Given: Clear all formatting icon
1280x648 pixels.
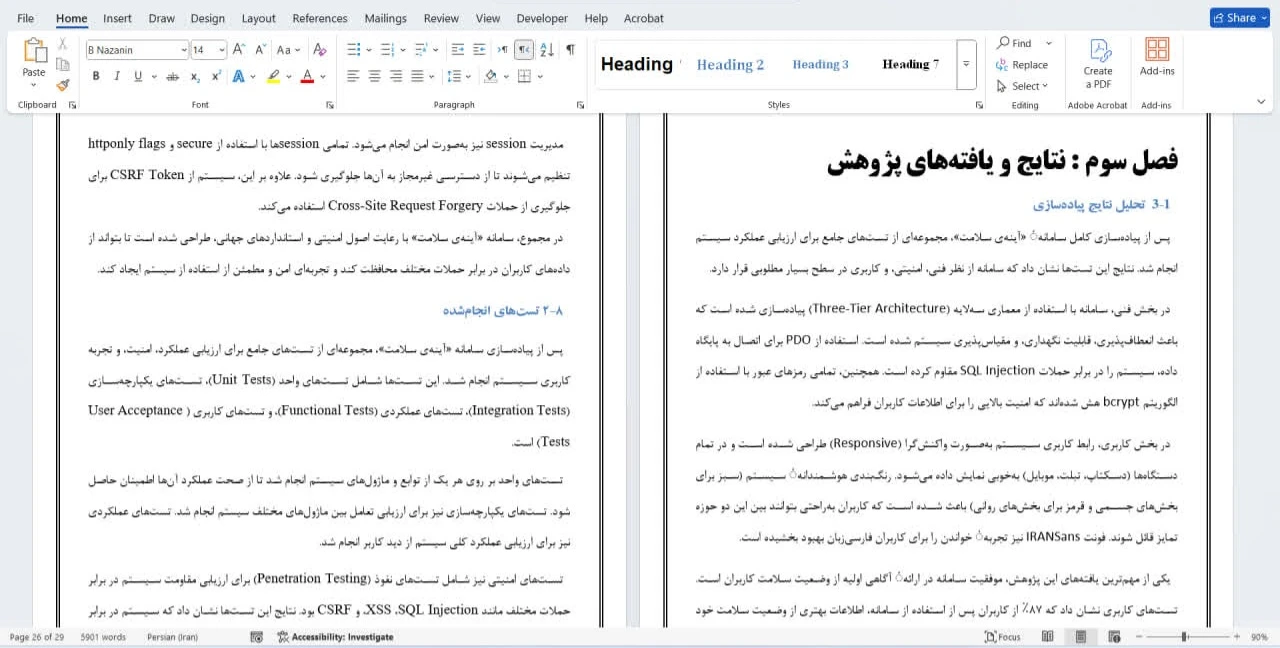Looking at the screenshot, I should [x=320, y=49].
